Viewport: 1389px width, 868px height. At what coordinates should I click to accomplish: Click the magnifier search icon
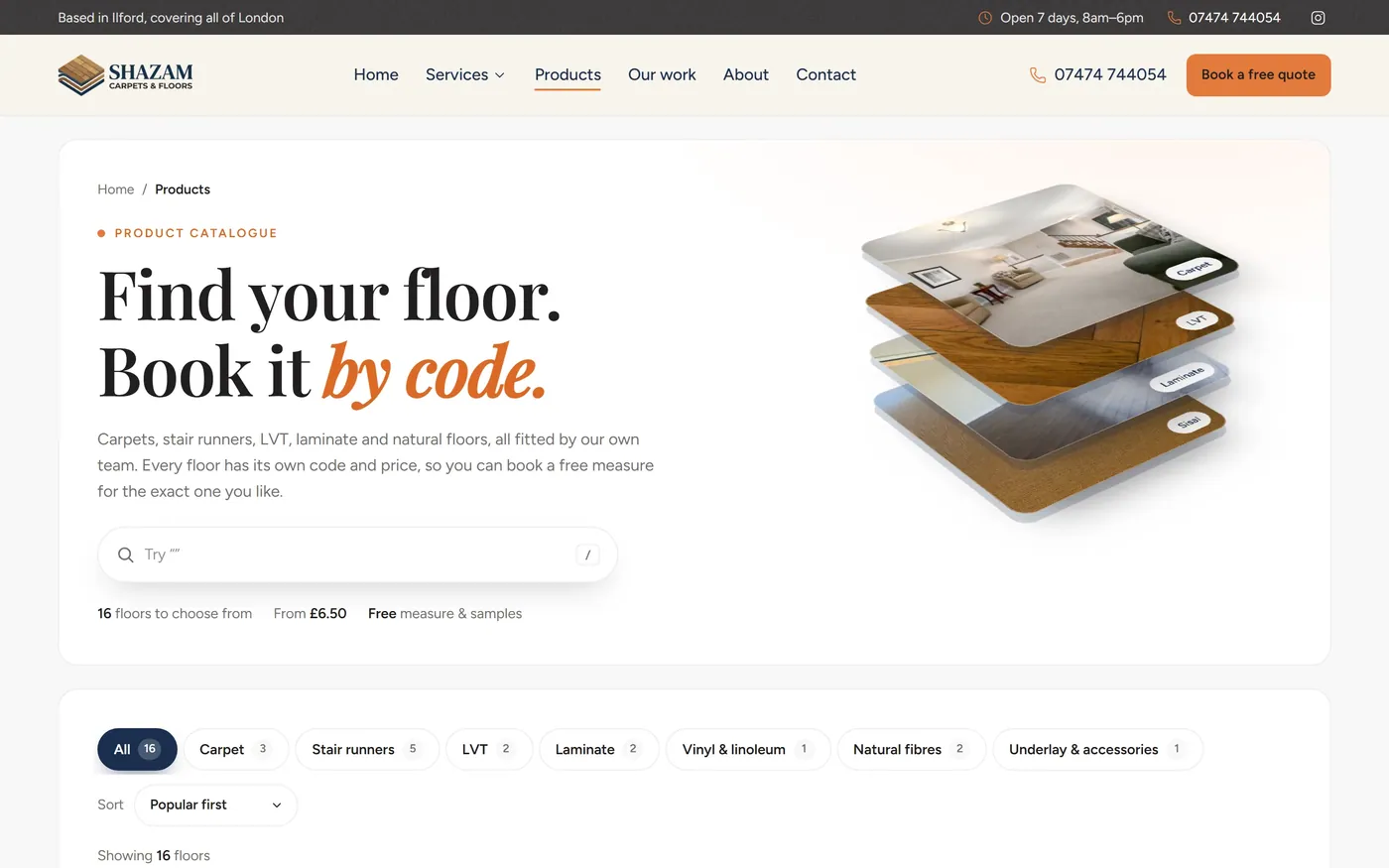126,555
